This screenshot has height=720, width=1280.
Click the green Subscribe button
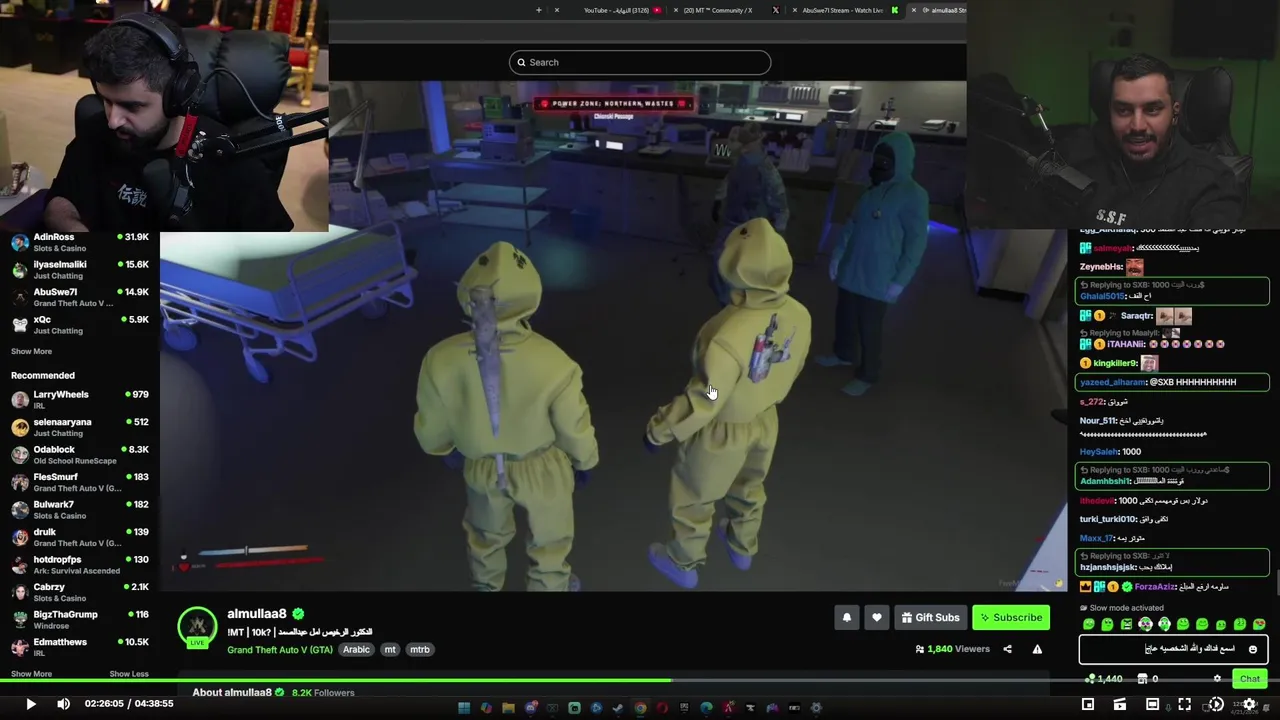tap(1010, 618)
